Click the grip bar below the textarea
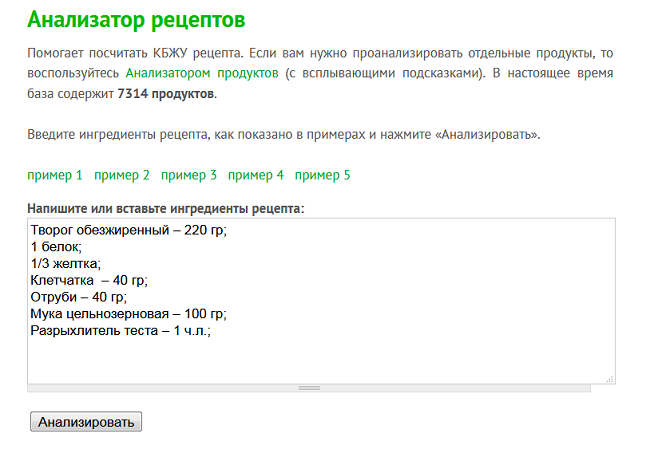This screenshot has width=650, height=449. coord(309,388)
